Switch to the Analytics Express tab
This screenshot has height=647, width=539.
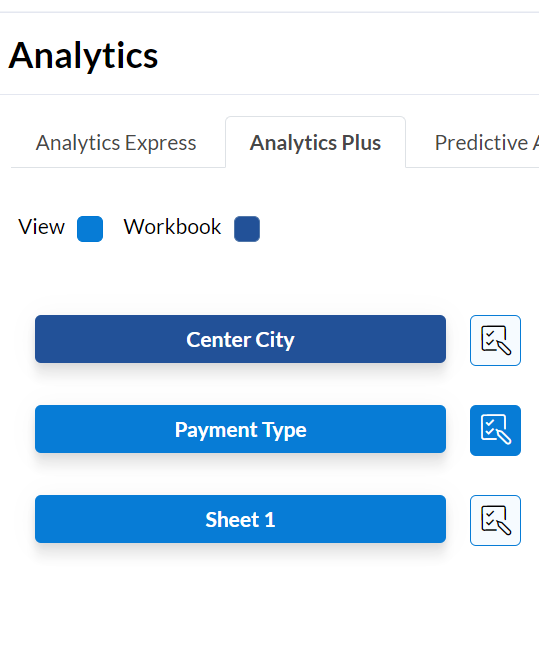tap(116, 143)
